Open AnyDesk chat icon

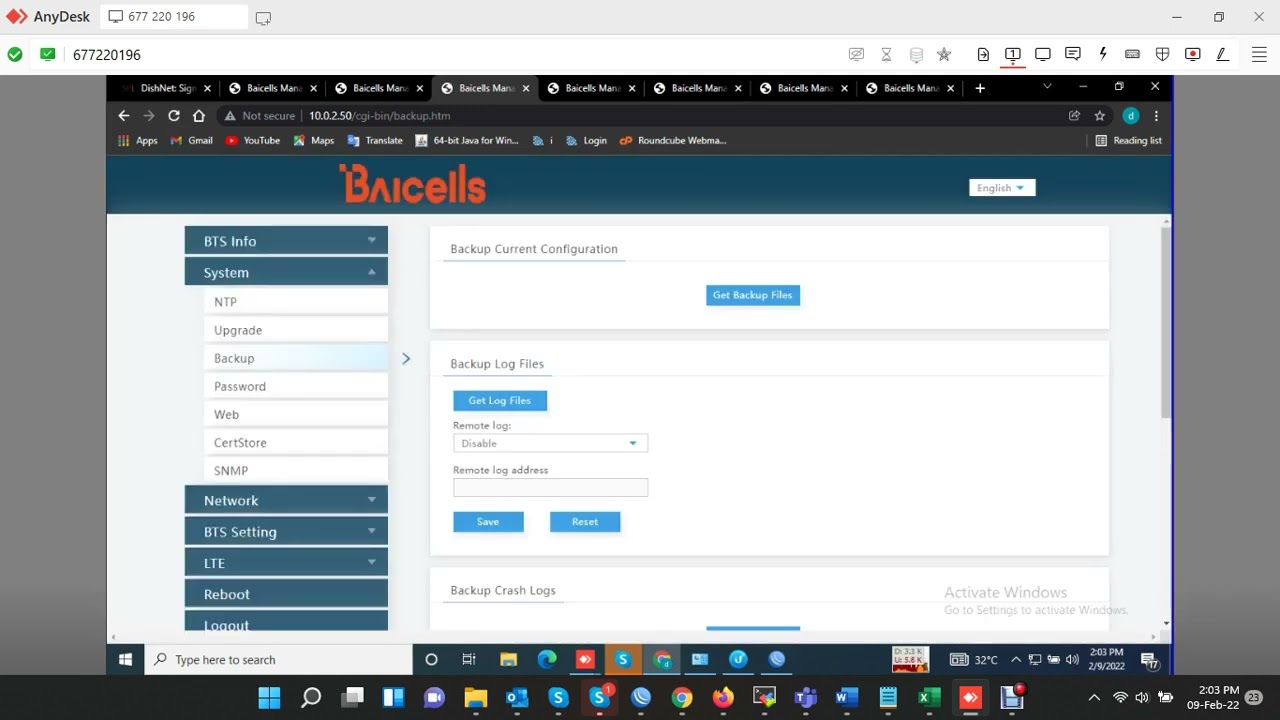[x=1072, y=54]
